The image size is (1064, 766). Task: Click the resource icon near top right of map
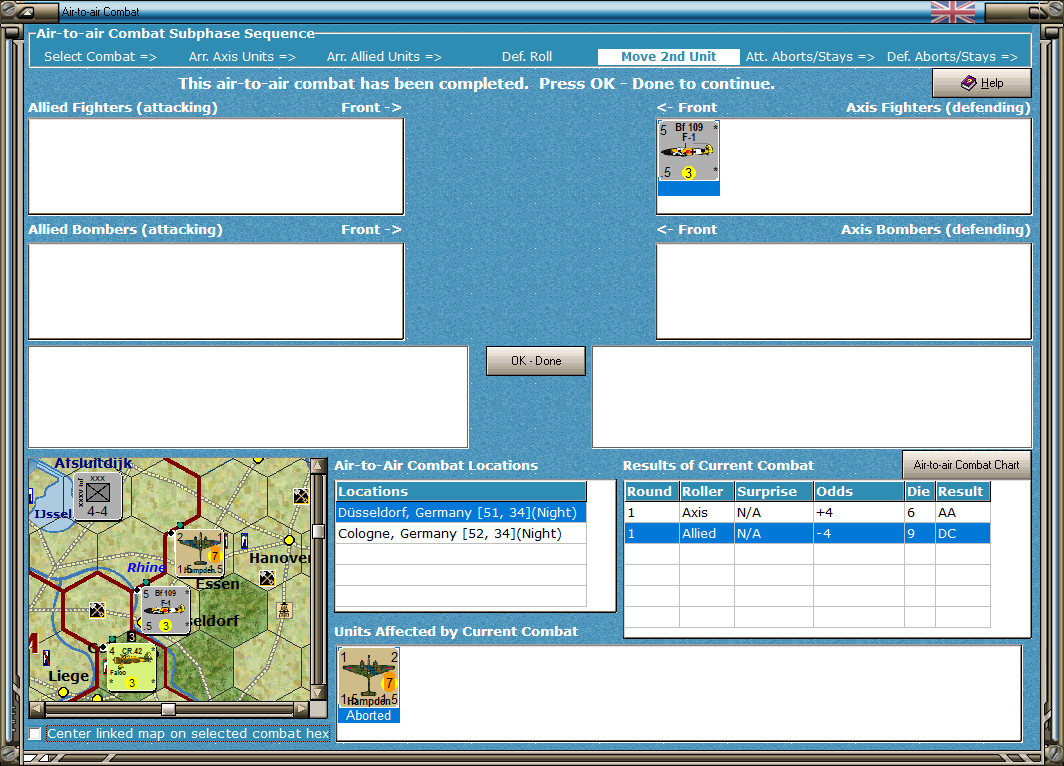301,497
